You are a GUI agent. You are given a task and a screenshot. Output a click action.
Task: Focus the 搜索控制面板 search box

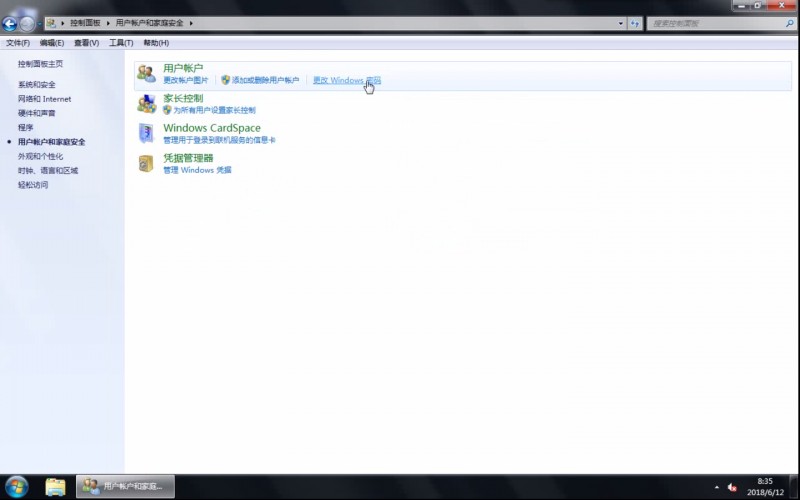click(717, 23)
